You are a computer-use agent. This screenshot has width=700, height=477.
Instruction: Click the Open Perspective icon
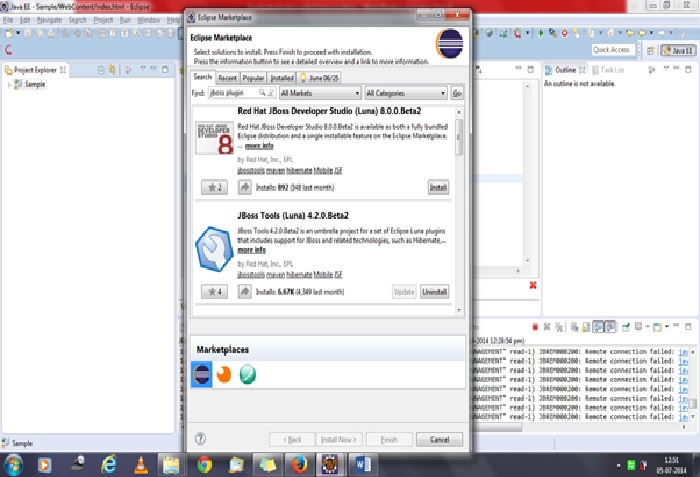pos(651,50)
